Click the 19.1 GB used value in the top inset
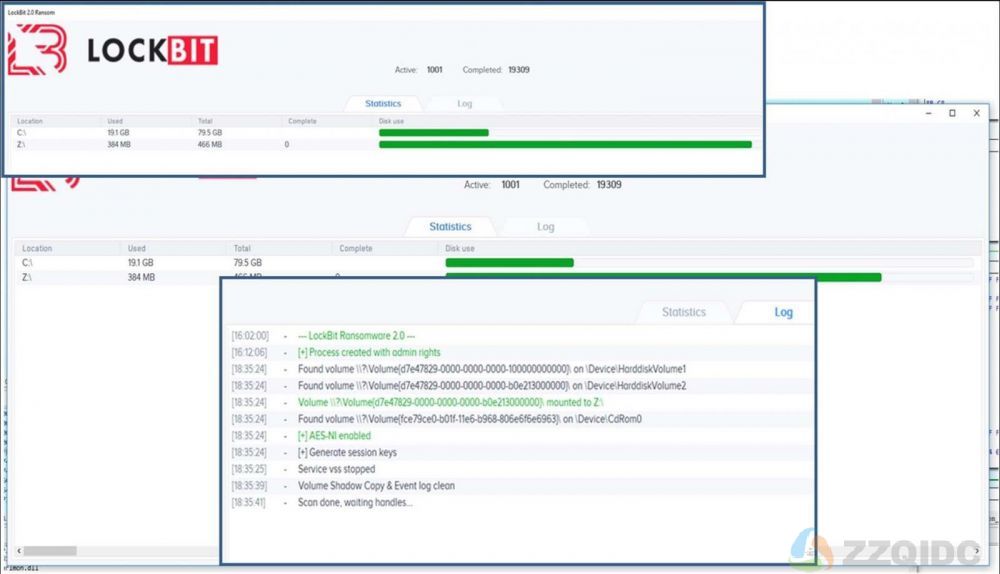This screenshot has height=574, width=1000. pos(118,133)
